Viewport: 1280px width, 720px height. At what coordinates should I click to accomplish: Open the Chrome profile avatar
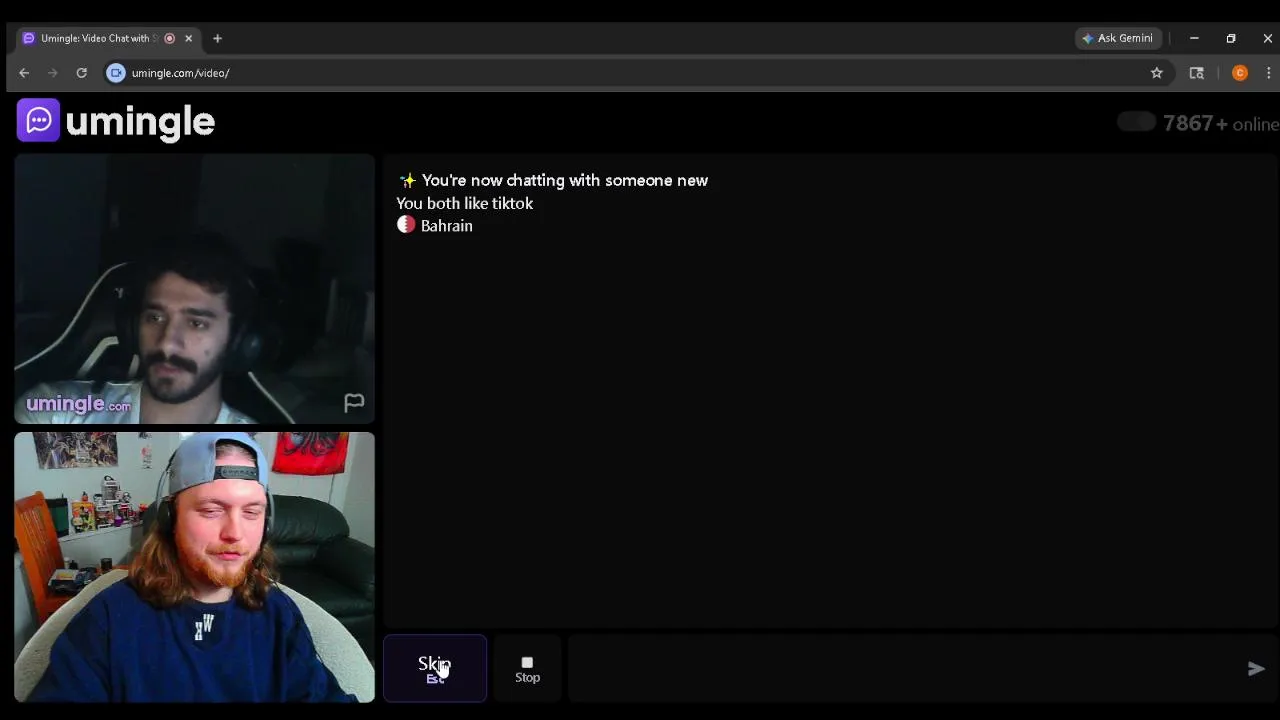[1240, 73]
